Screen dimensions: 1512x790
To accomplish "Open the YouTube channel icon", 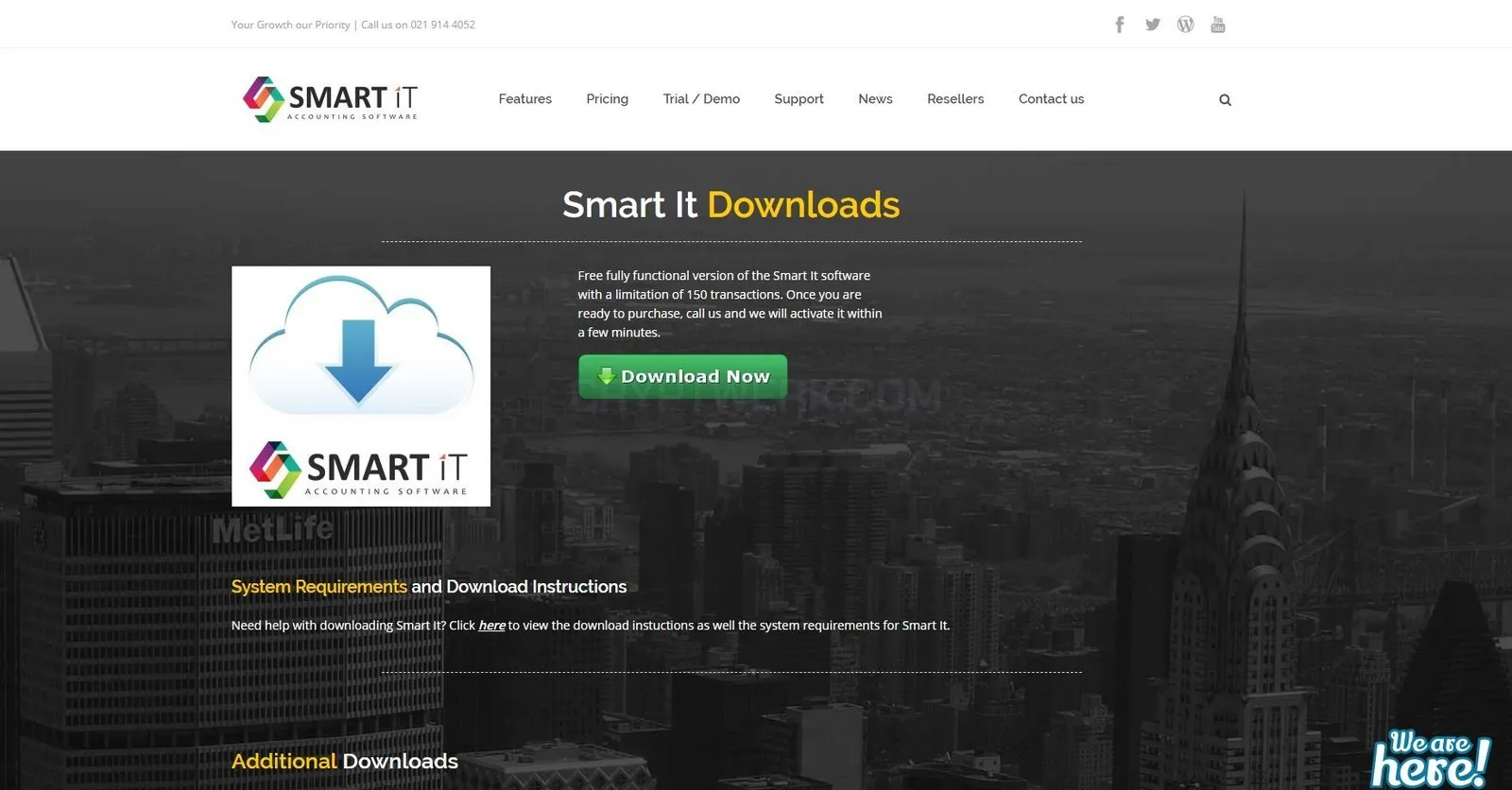I will tap(1218, 25).
